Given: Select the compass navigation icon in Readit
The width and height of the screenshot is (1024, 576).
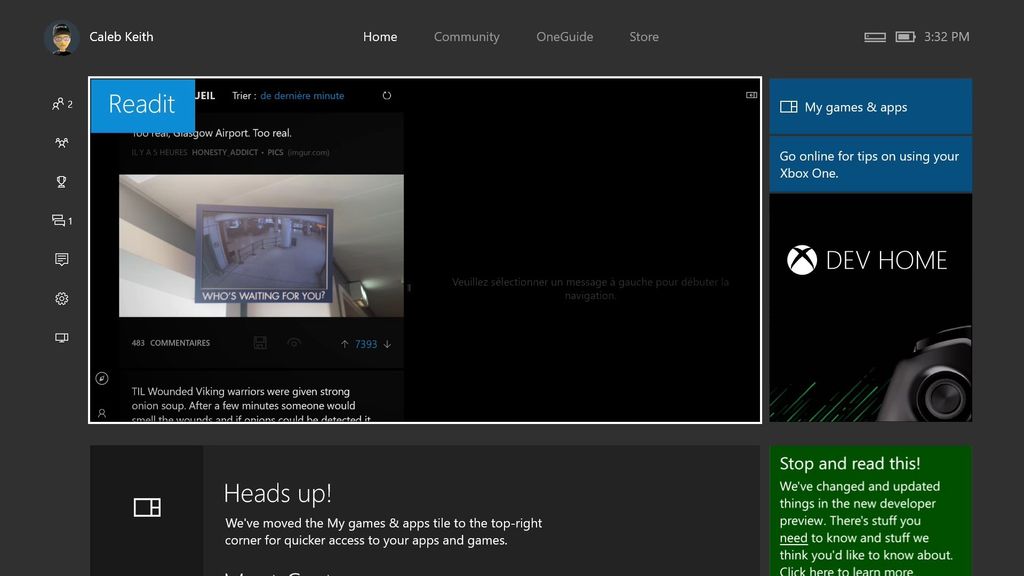Looking at the screenshot, I should coord(102,378).
